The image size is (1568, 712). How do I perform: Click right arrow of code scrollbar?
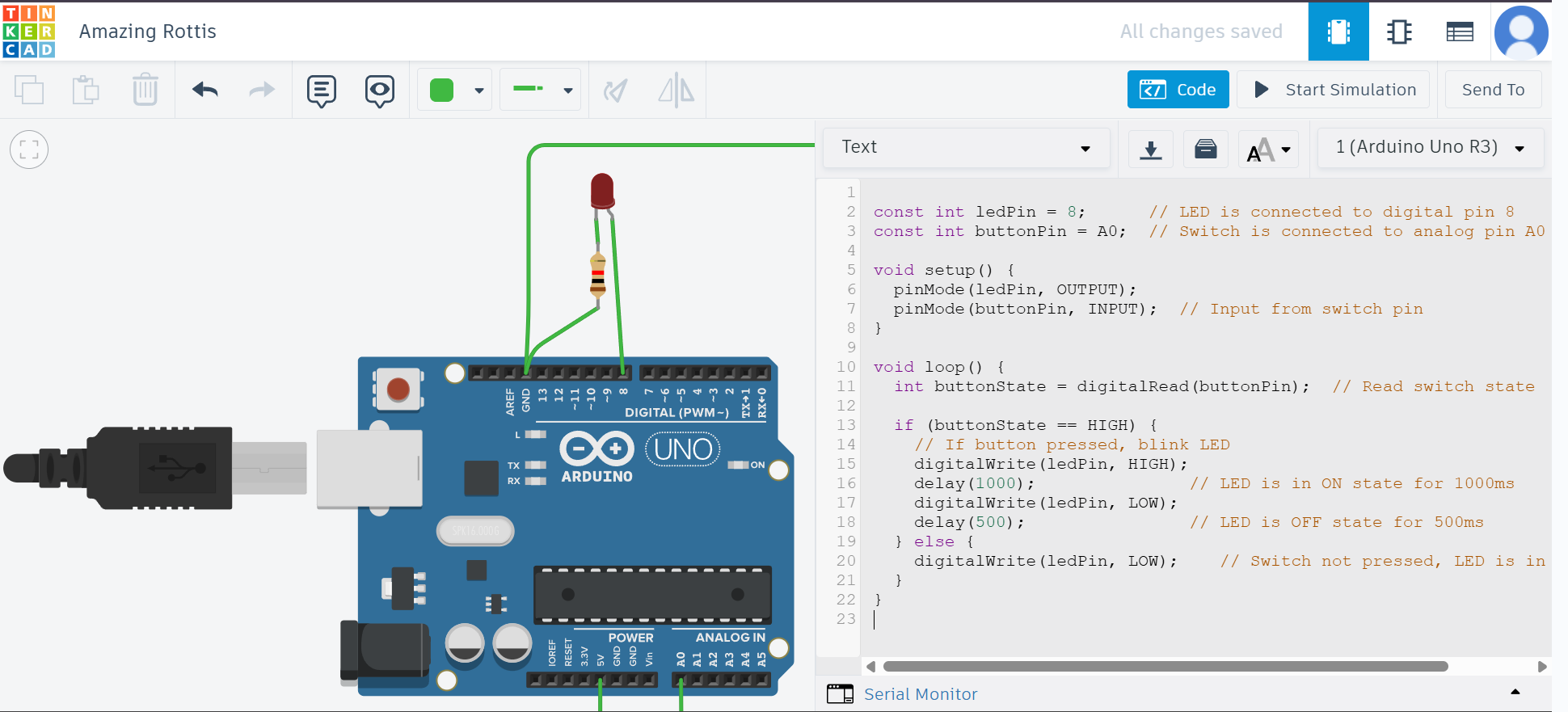click(1542, 667)
